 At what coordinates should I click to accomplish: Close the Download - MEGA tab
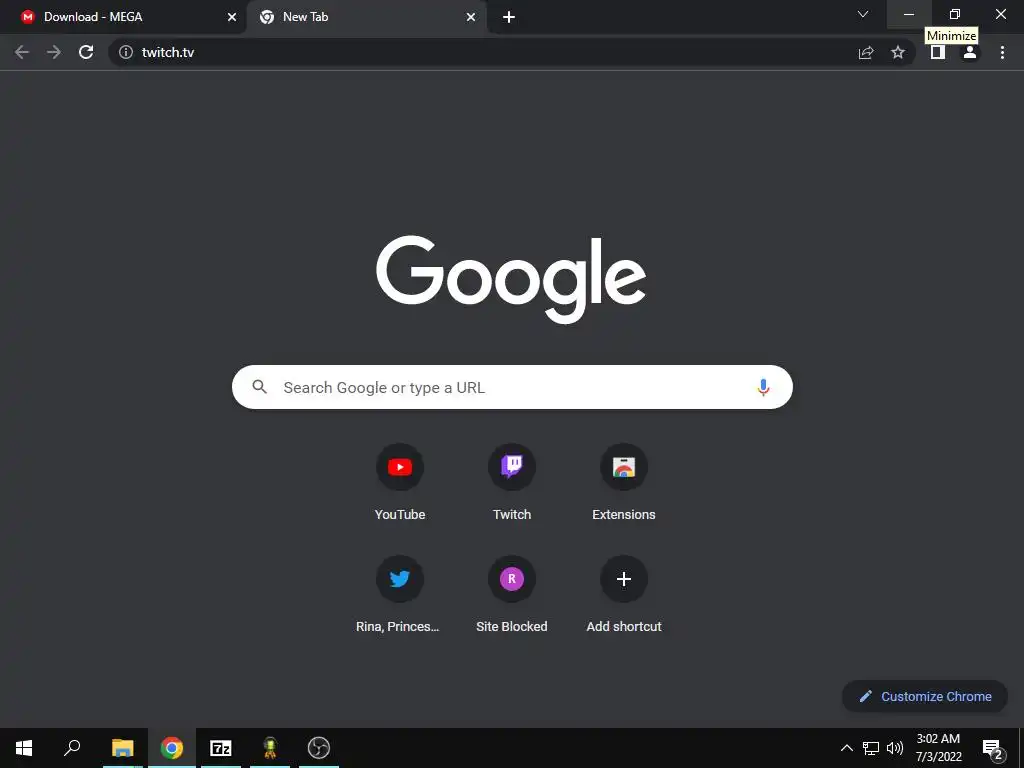[x=232, y=18]
